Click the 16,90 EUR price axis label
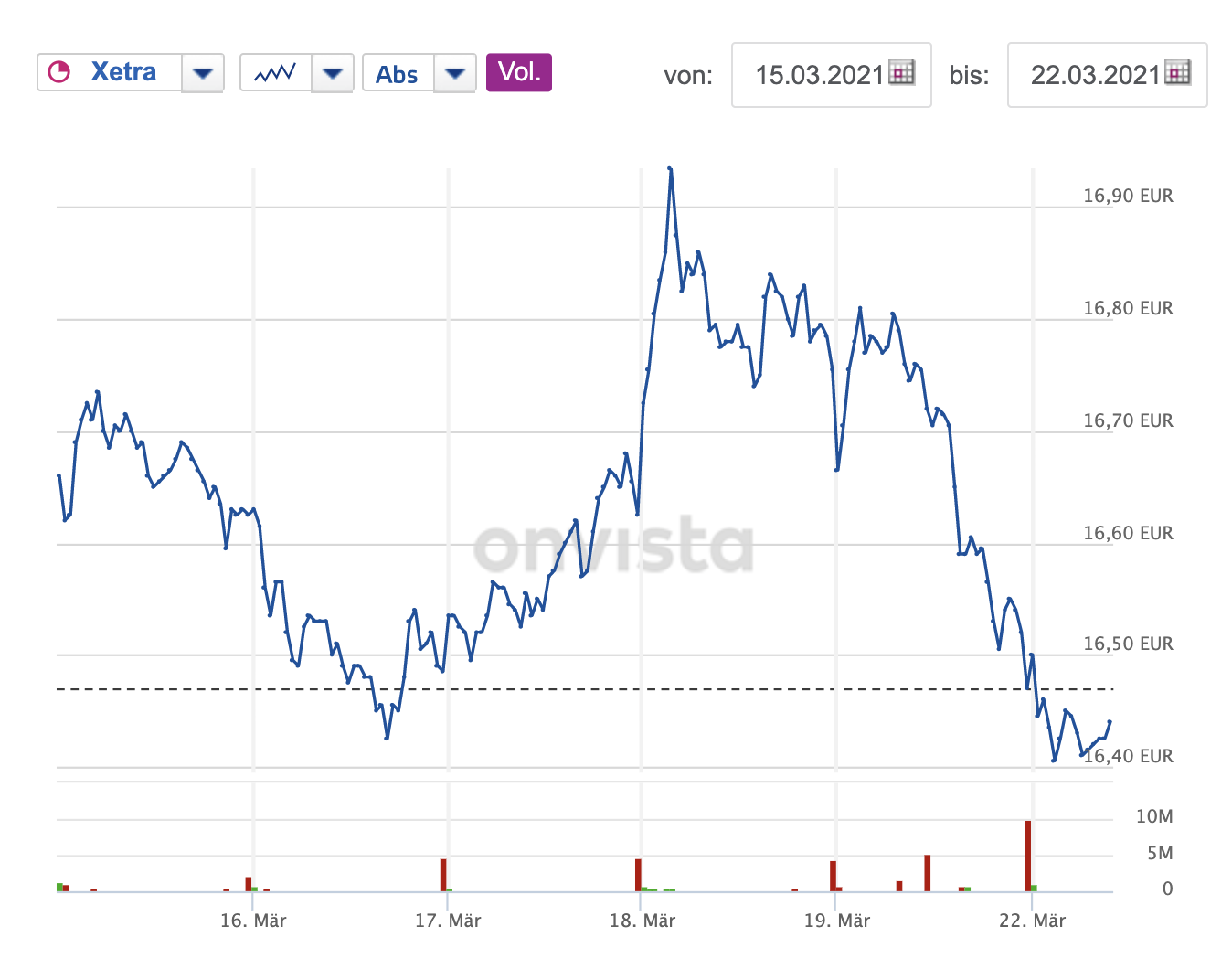Screen dimensions: 1232x958 point(1128,196)
